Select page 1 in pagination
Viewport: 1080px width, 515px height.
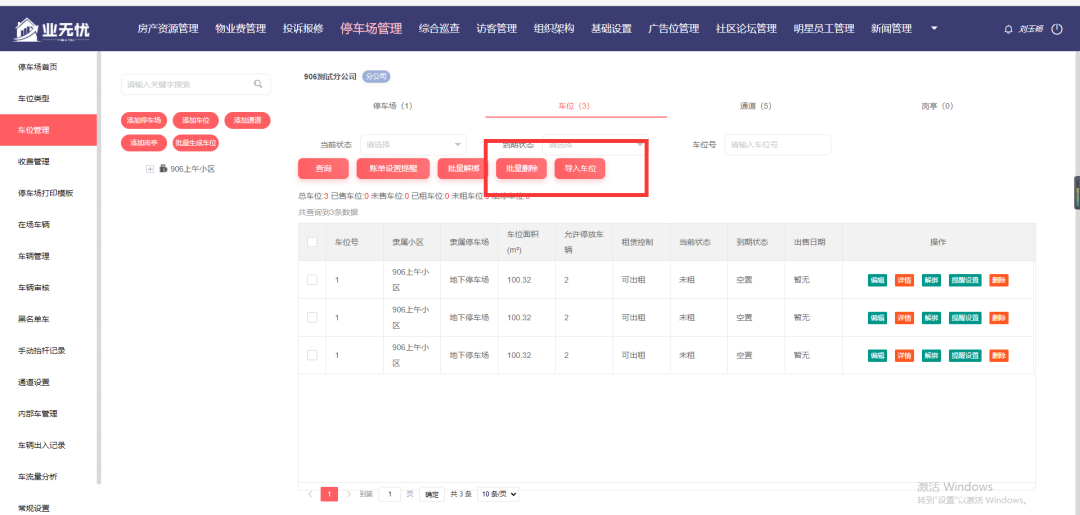click(x=329, y=494)
